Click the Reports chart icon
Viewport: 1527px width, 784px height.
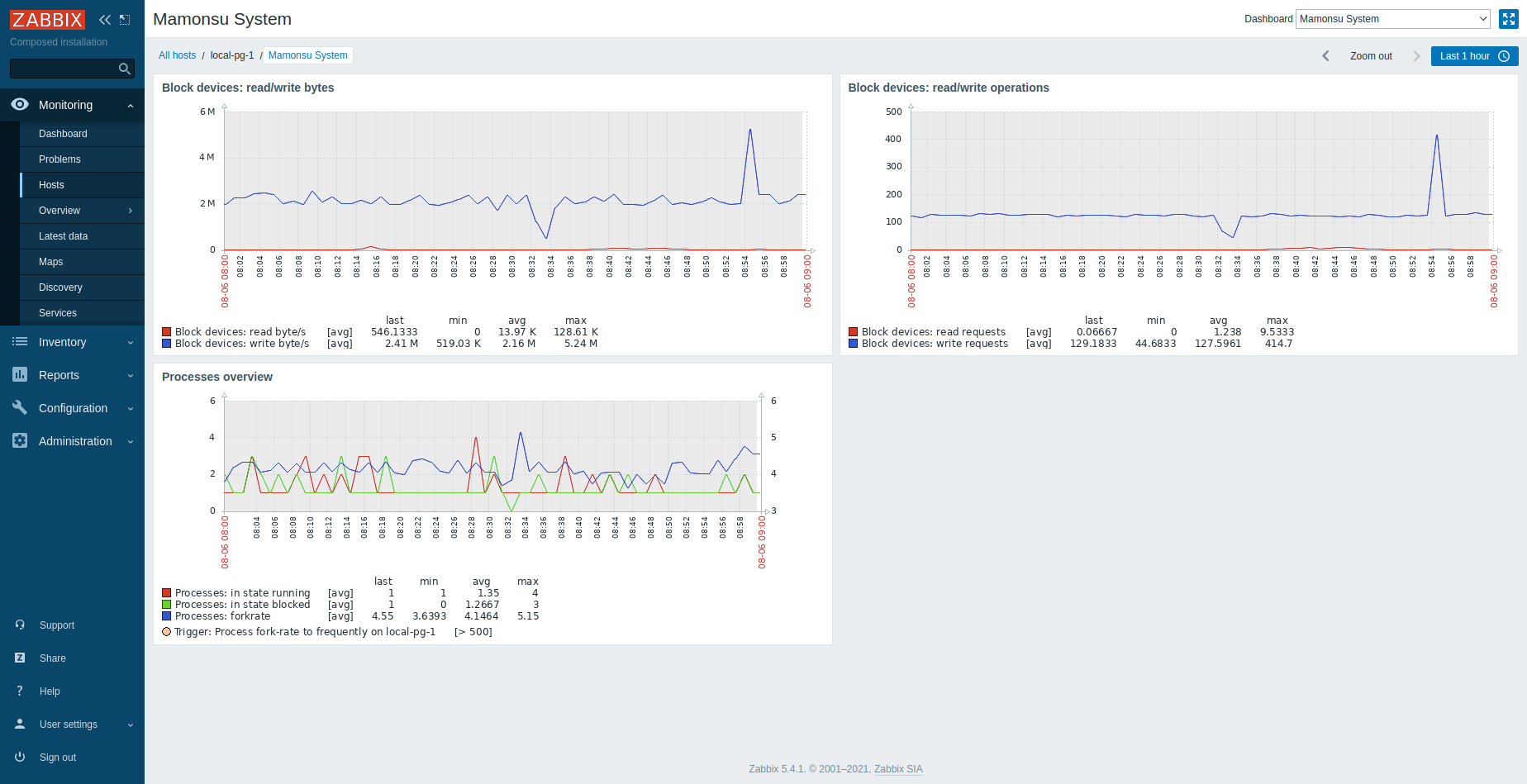pos(20,374)
